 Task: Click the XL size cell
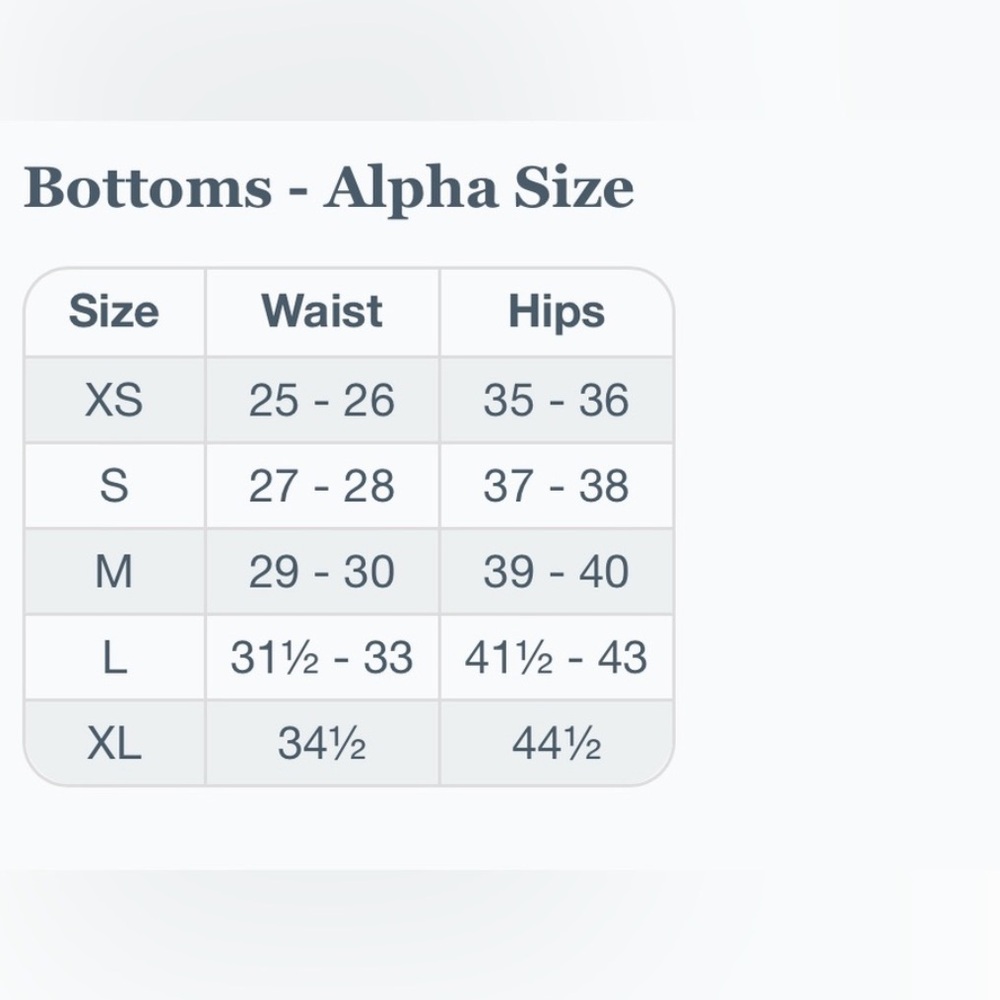click(114, 743)
